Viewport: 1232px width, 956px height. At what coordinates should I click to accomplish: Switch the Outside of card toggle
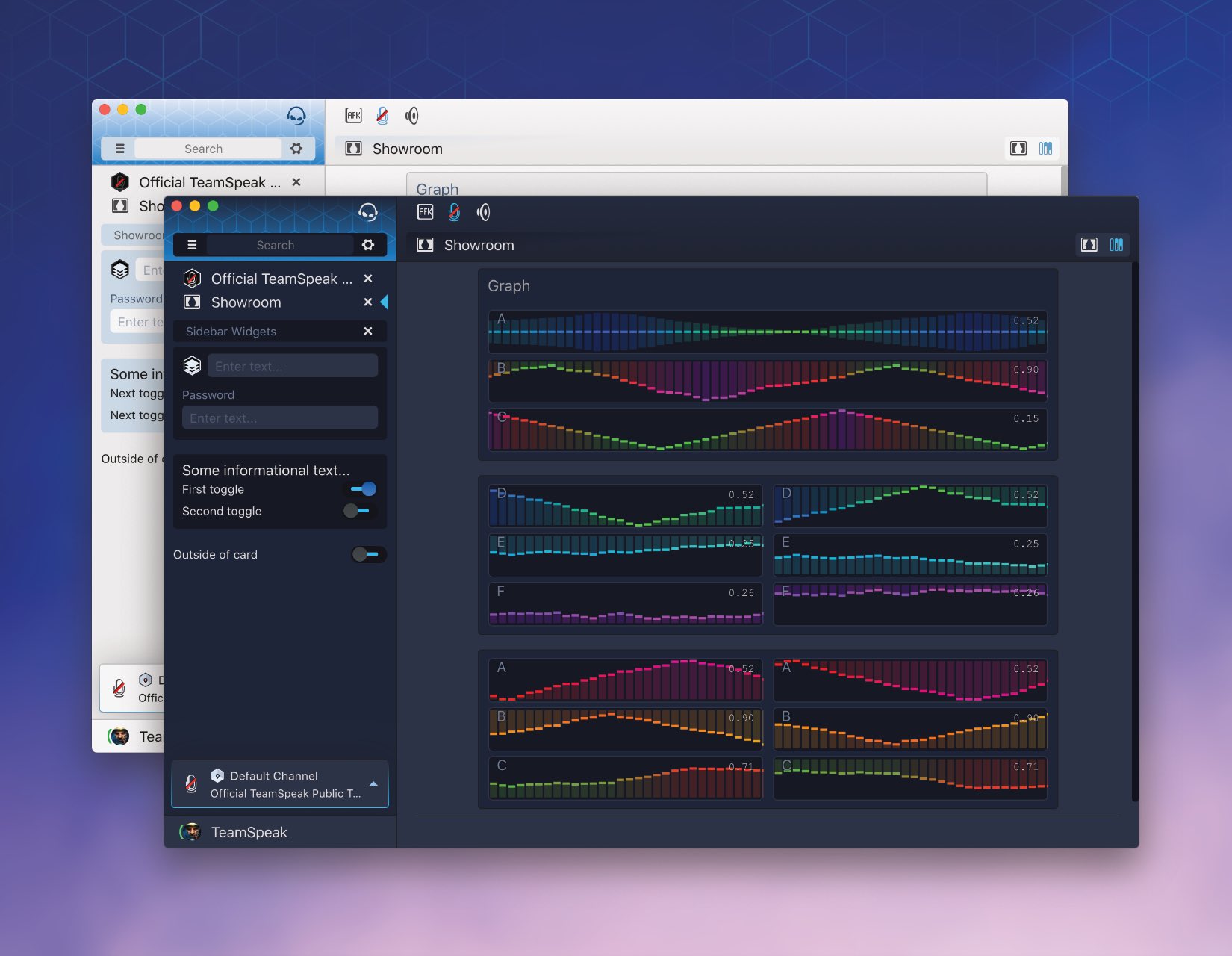click(368, 554)
